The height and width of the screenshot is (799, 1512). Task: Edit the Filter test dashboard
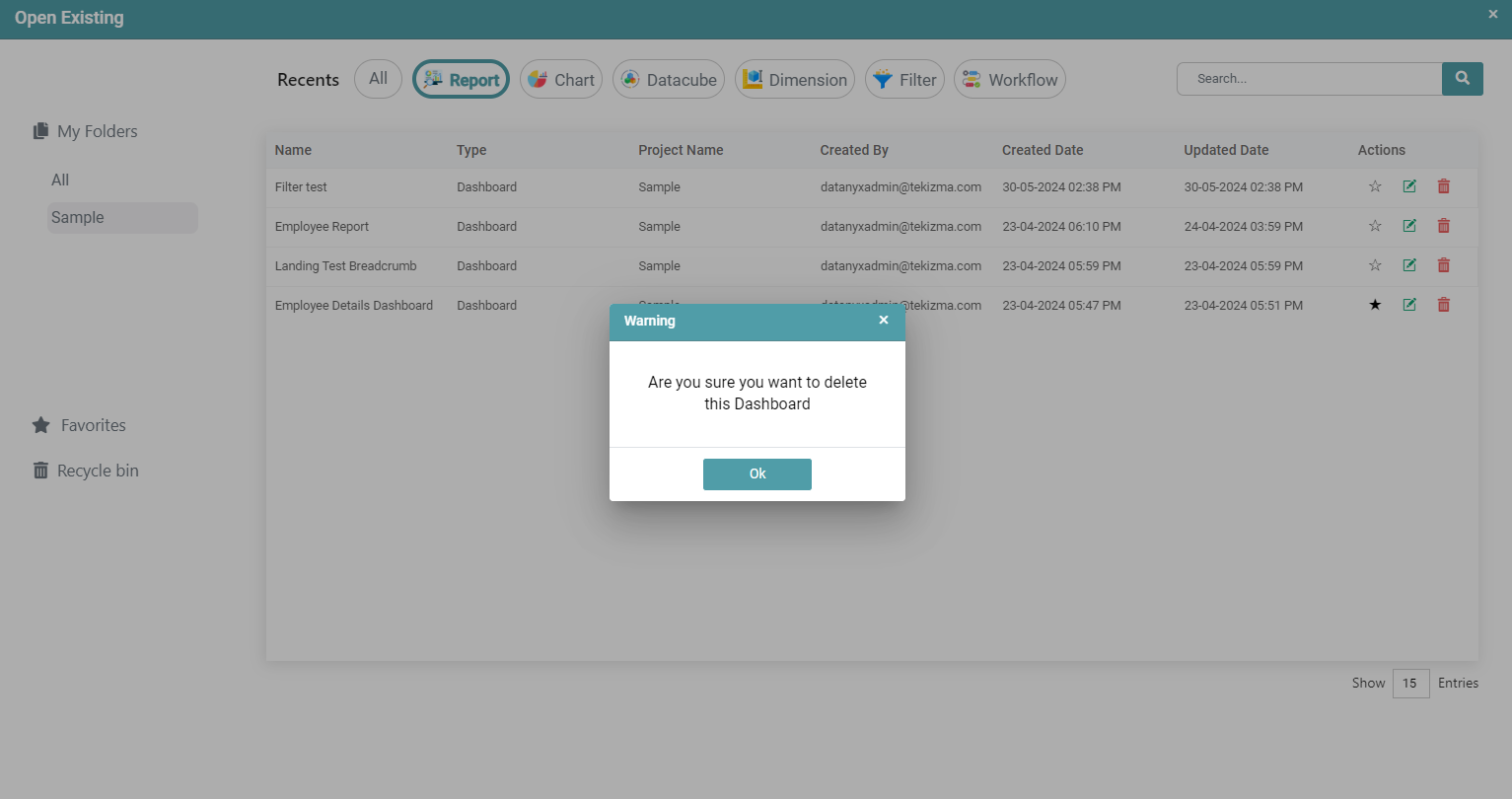click(1409, 186)
